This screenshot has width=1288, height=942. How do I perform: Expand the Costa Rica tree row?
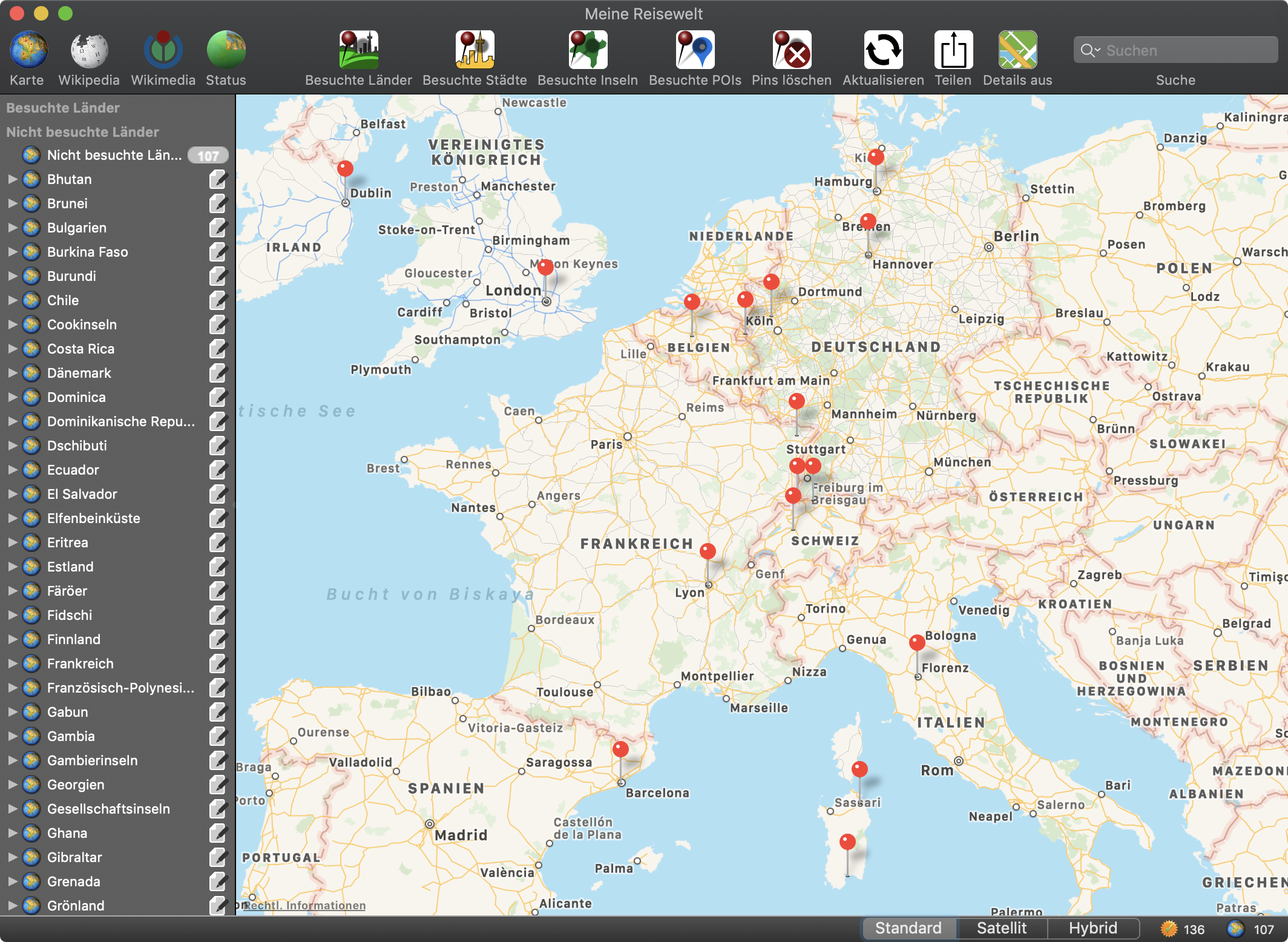click(x=13, y=349)
